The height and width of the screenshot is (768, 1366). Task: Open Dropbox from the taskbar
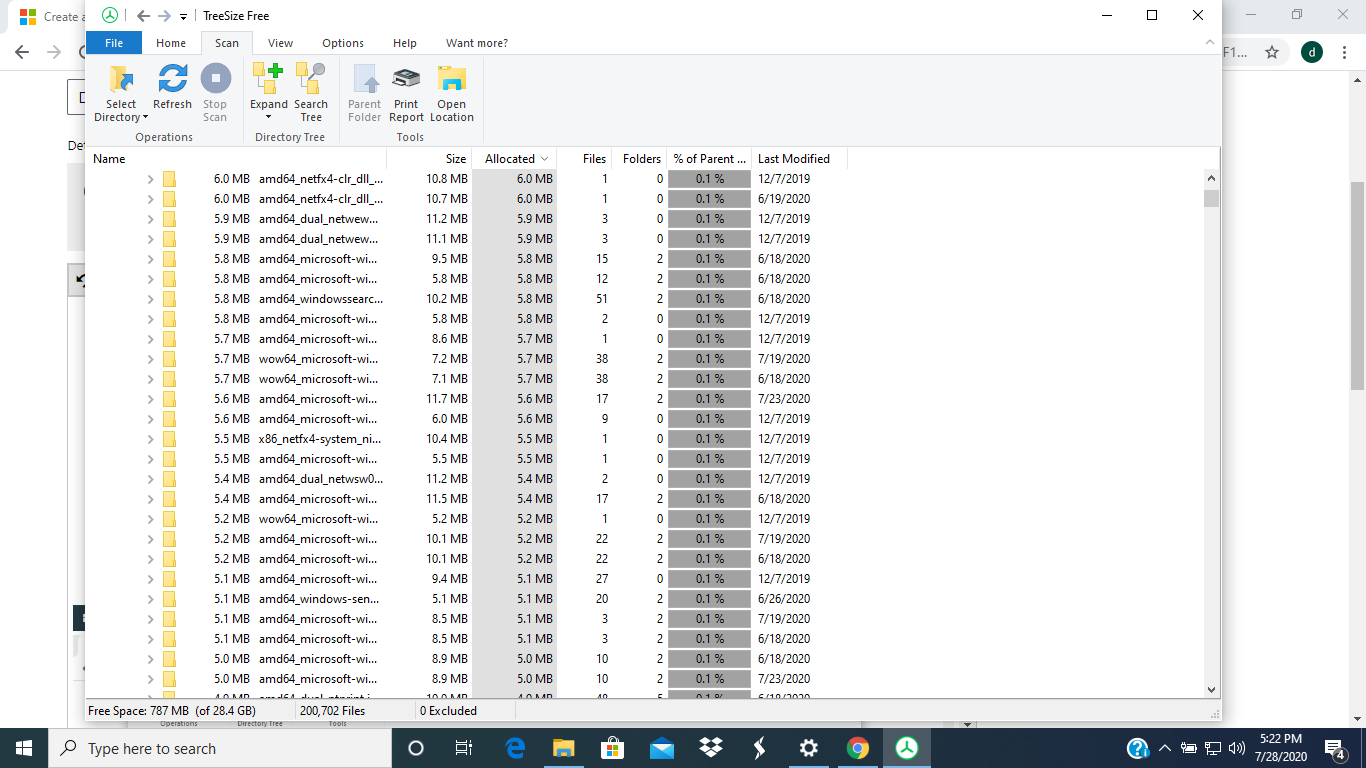[710, 748]
